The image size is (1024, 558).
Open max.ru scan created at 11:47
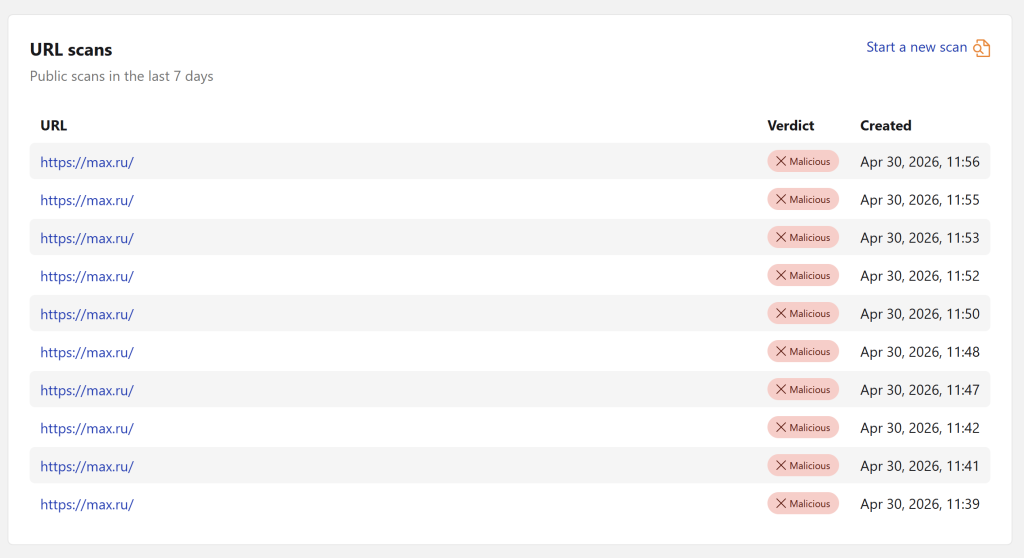[x=87, y=390]
